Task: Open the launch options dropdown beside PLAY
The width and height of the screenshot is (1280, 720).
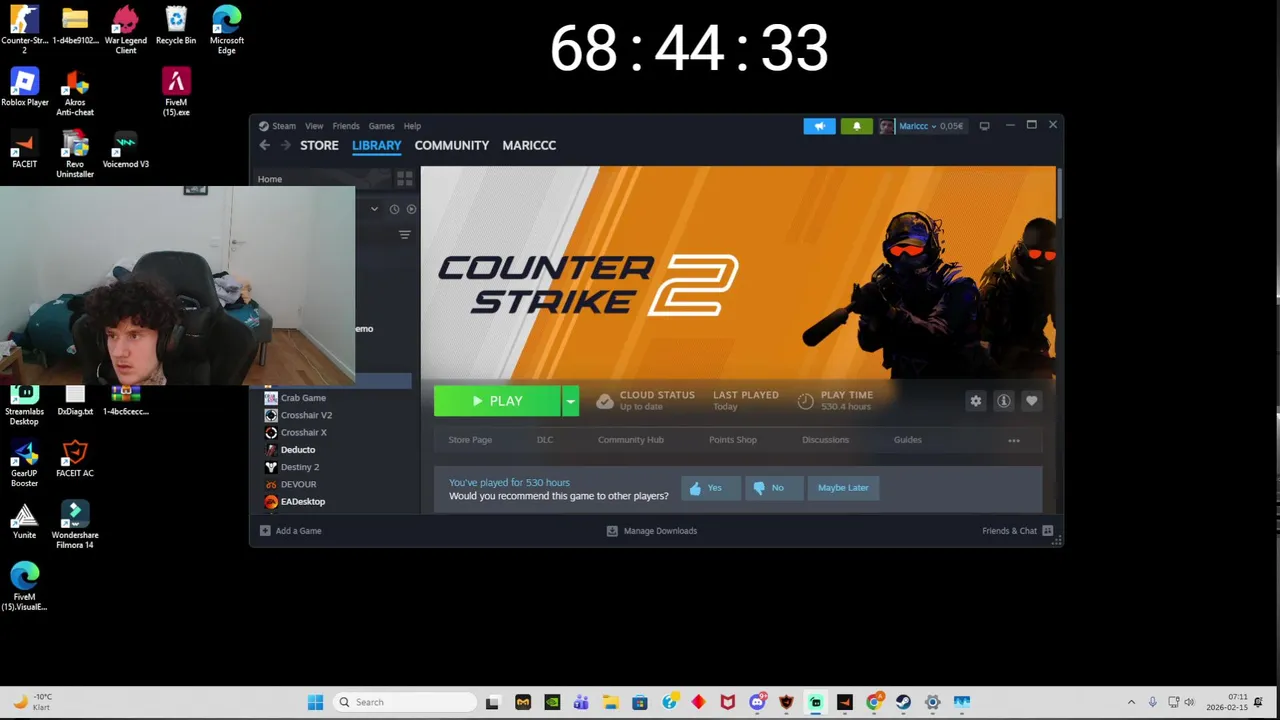Action: 570,401
